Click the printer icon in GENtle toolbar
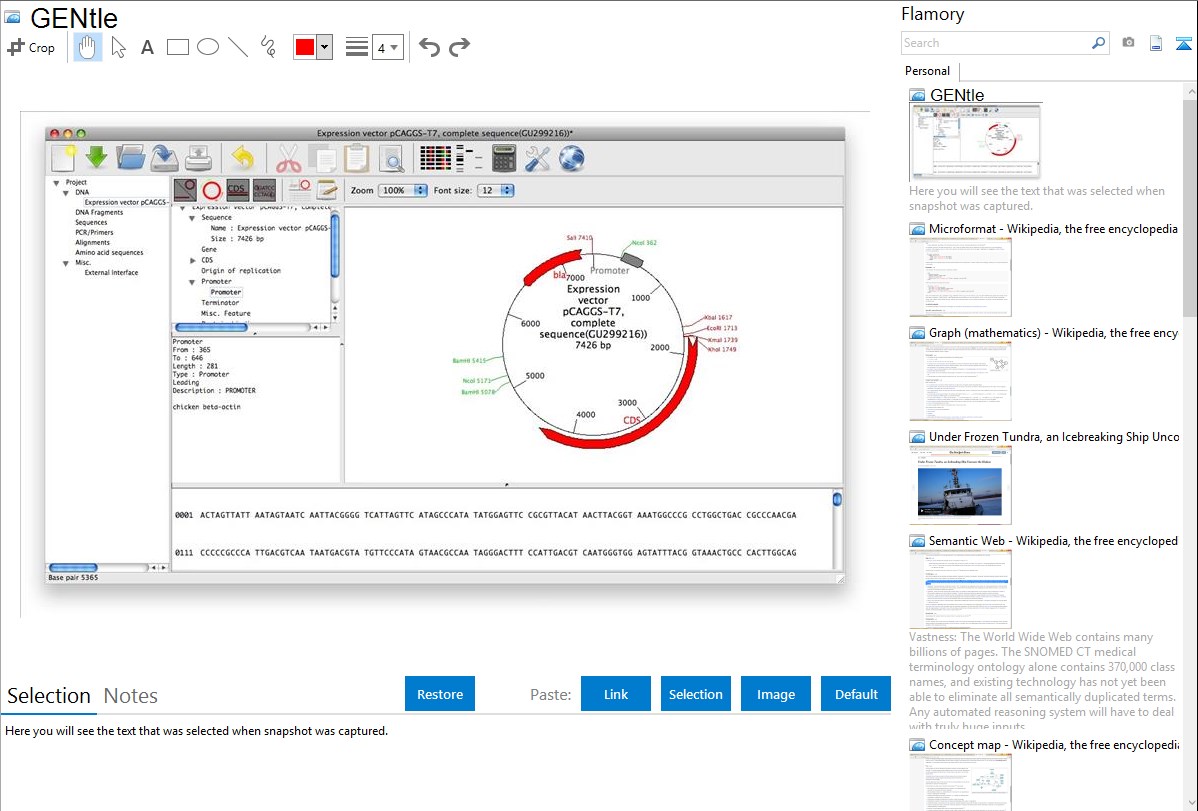The width and height of the screenshot is (1198, 811). click(x=199, y=158)
